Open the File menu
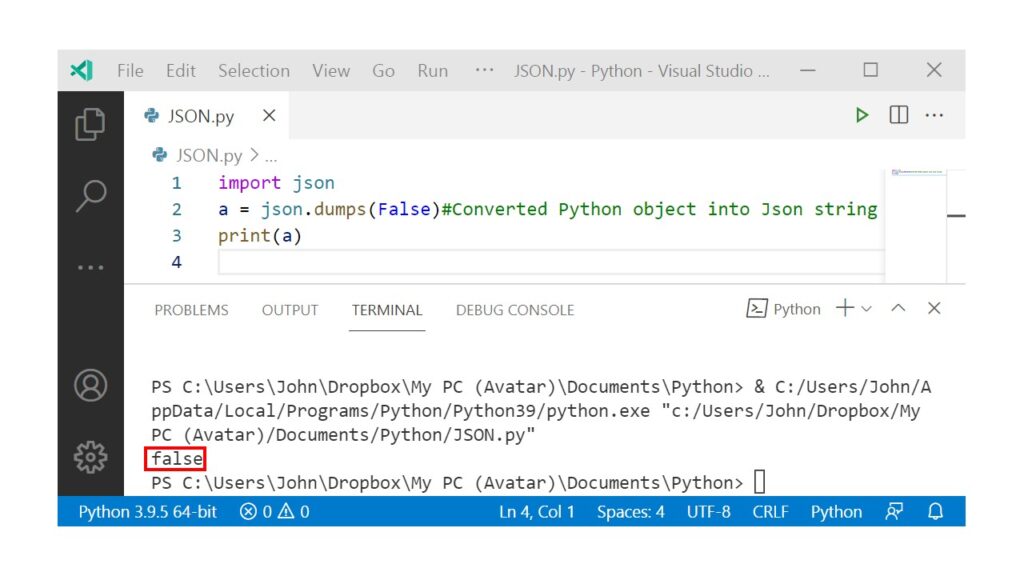1024x576 pixels. pyautogui.click(x=130, y=71)
